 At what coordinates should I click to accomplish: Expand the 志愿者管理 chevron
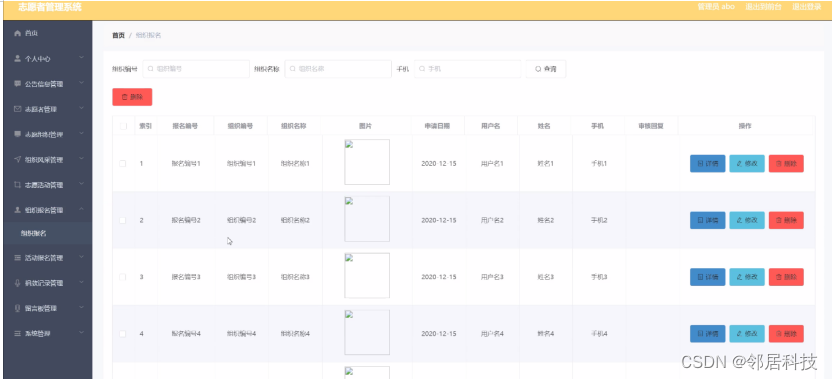coord(82,108)
